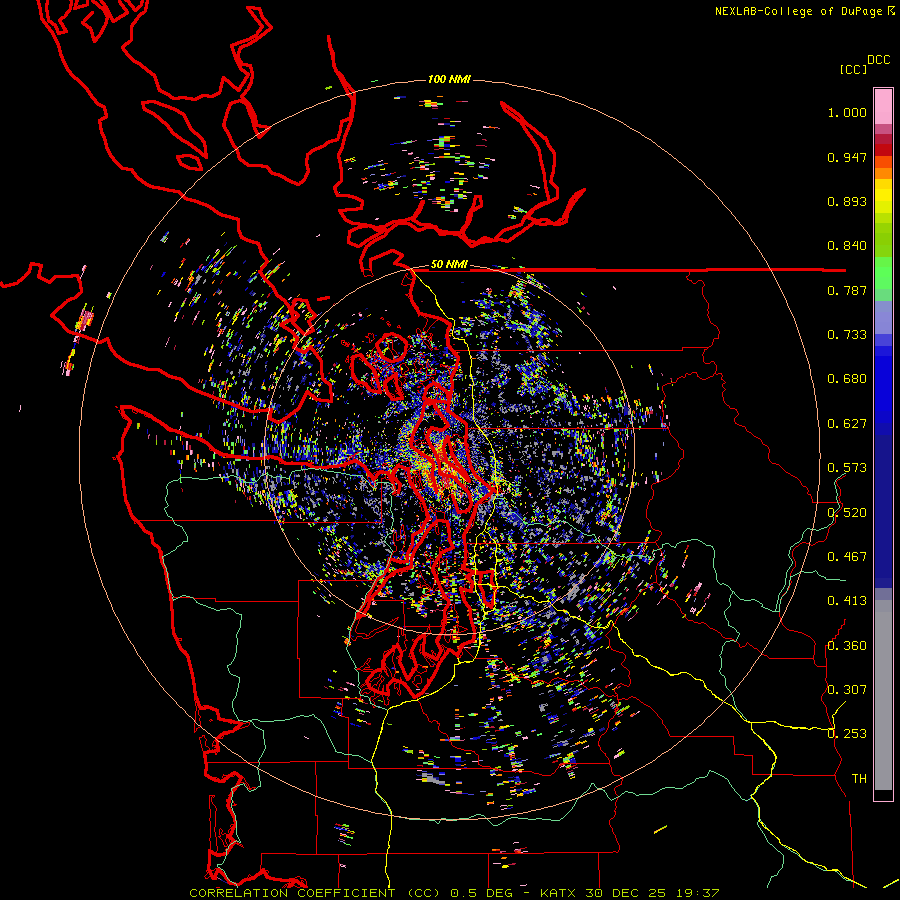Click the 0.627 scale value

point(847,424)
